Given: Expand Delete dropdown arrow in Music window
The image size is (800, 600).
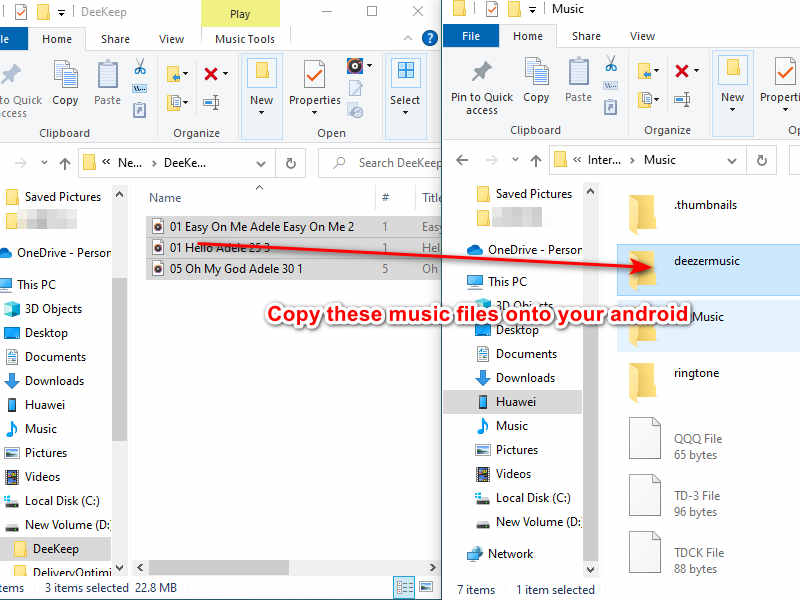Looking at the screenshot, I should tap(696, 71).
